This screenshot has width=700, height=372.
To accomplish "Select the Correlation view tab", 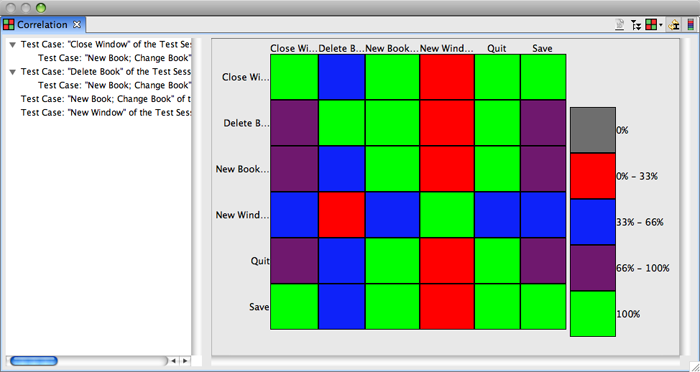I will point(42,25).
